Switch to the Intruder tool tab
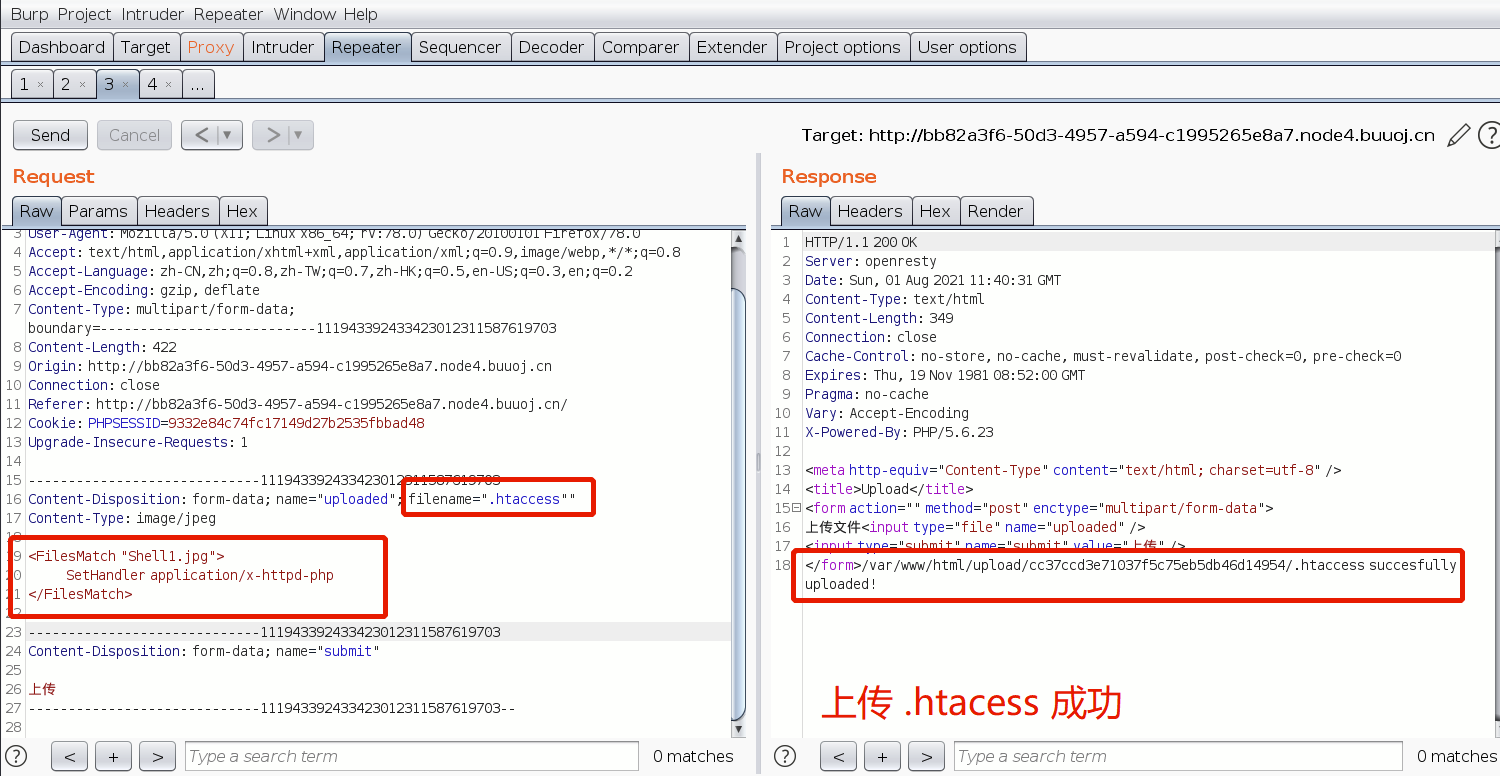Image resolution: width=1500 pixels, height=776 pixels. point(283,47)
